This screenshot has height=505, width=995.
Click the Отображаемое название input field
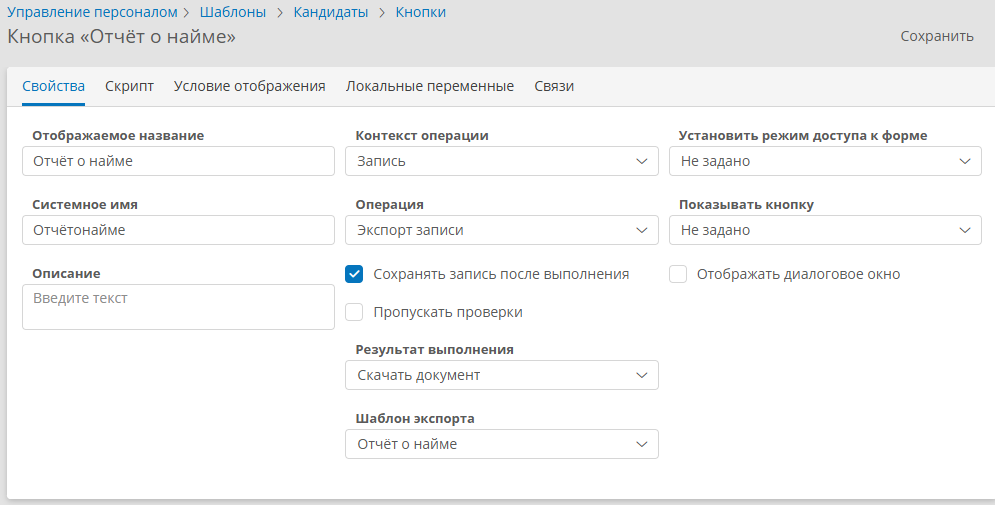(178, 161)
